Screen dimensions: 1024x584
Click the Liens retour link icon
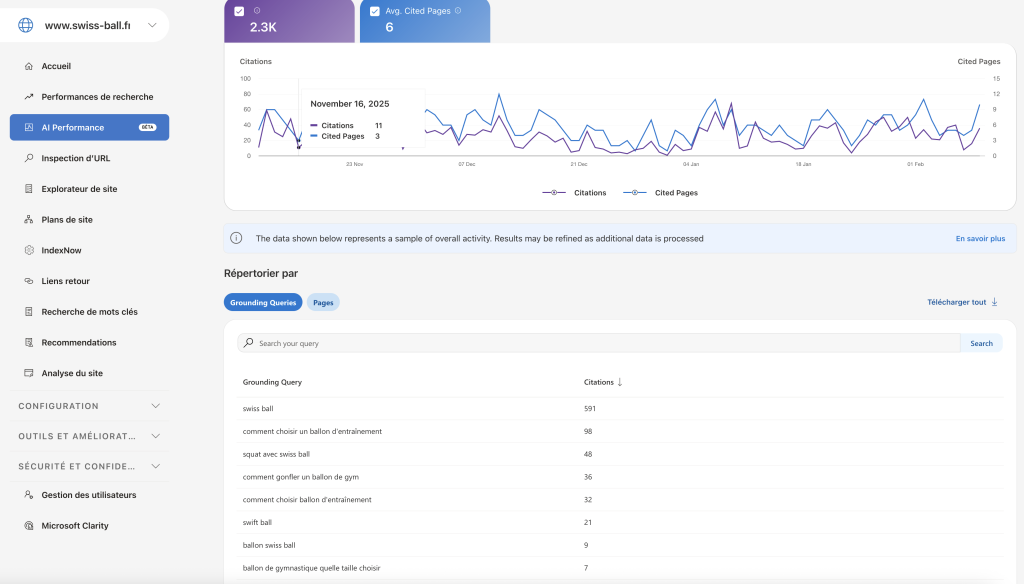click(x=29, y=281)
